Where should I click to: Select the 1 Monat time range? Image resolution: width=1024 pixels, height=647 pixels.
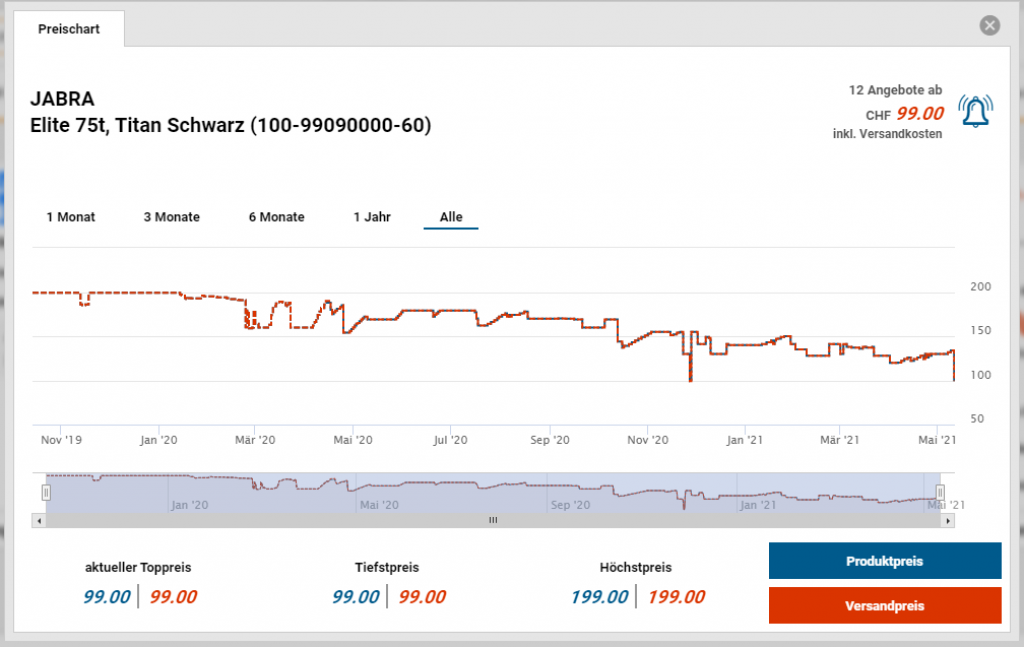pyautogui.click(x=71, y=217)
